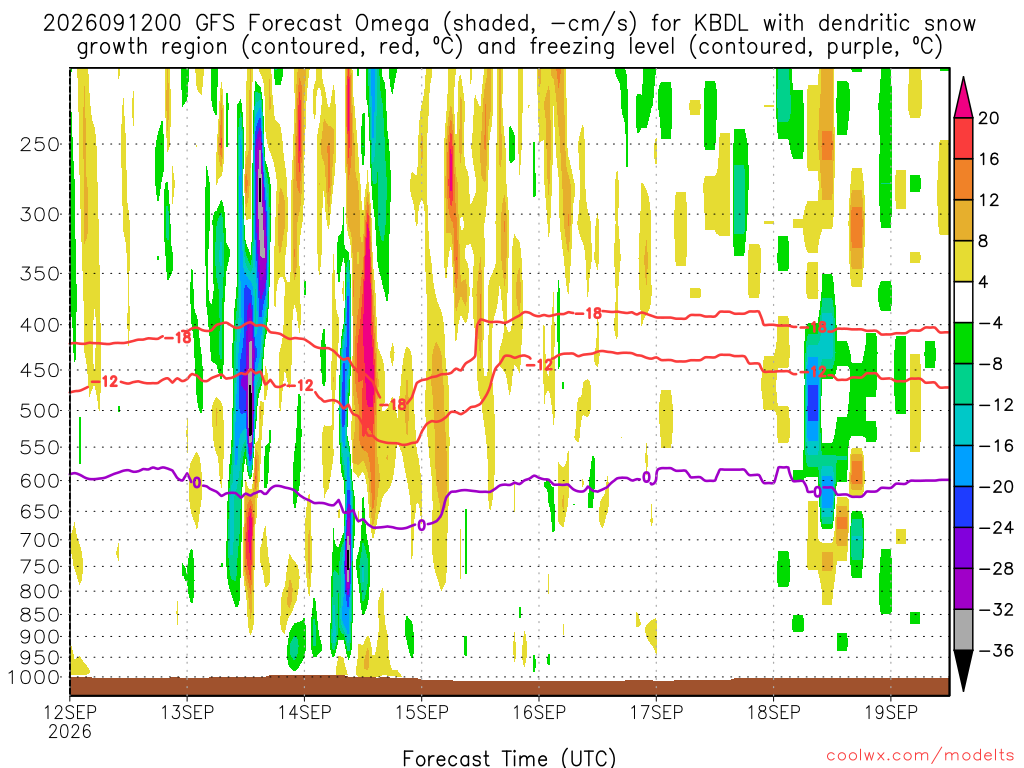1024x768 pixels.
Task: Click the 250 pressure level axis label
Action: (40, 144)
